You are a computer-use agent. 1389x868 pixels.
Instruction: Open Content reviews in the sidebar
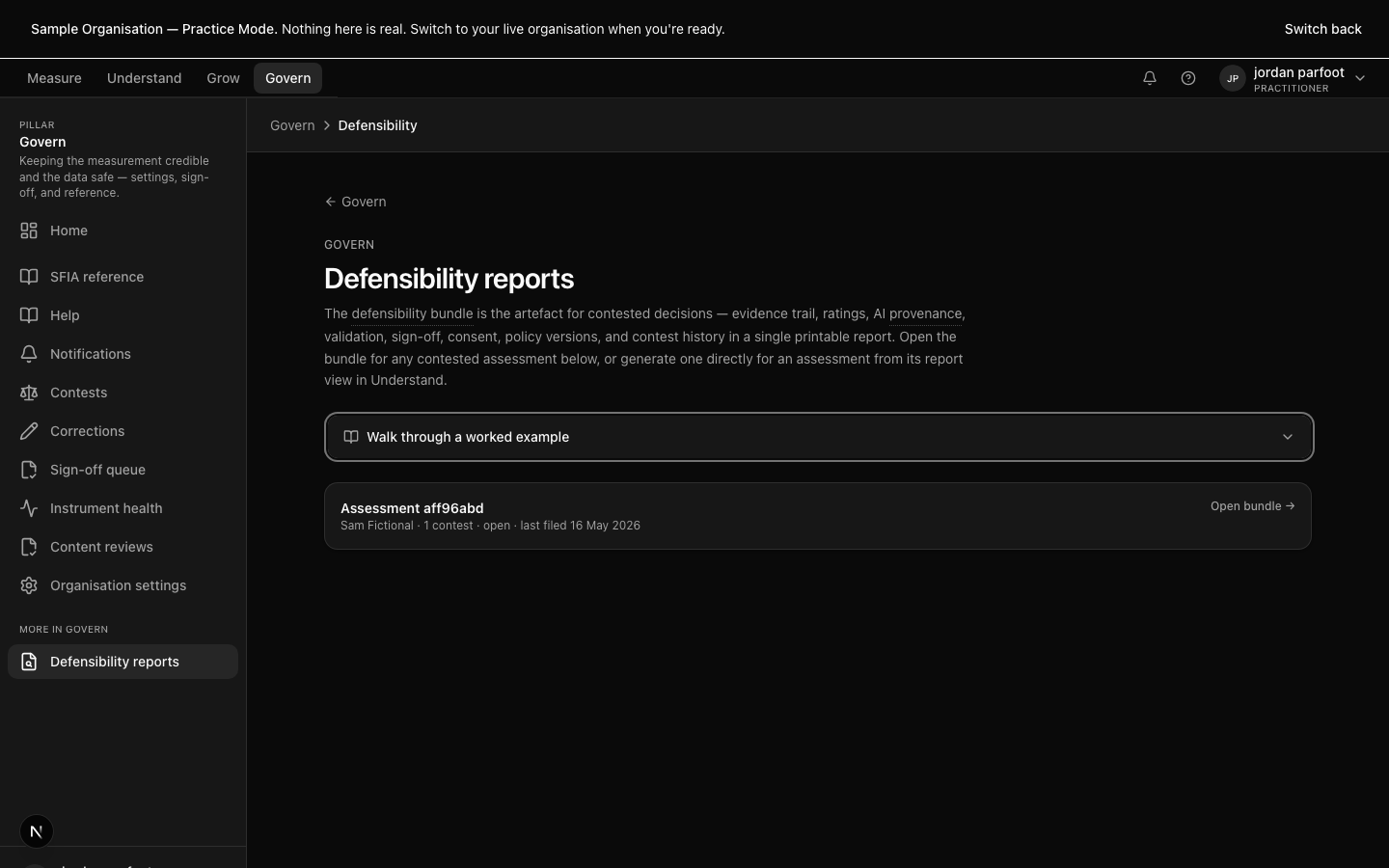[x=123, y=547]
